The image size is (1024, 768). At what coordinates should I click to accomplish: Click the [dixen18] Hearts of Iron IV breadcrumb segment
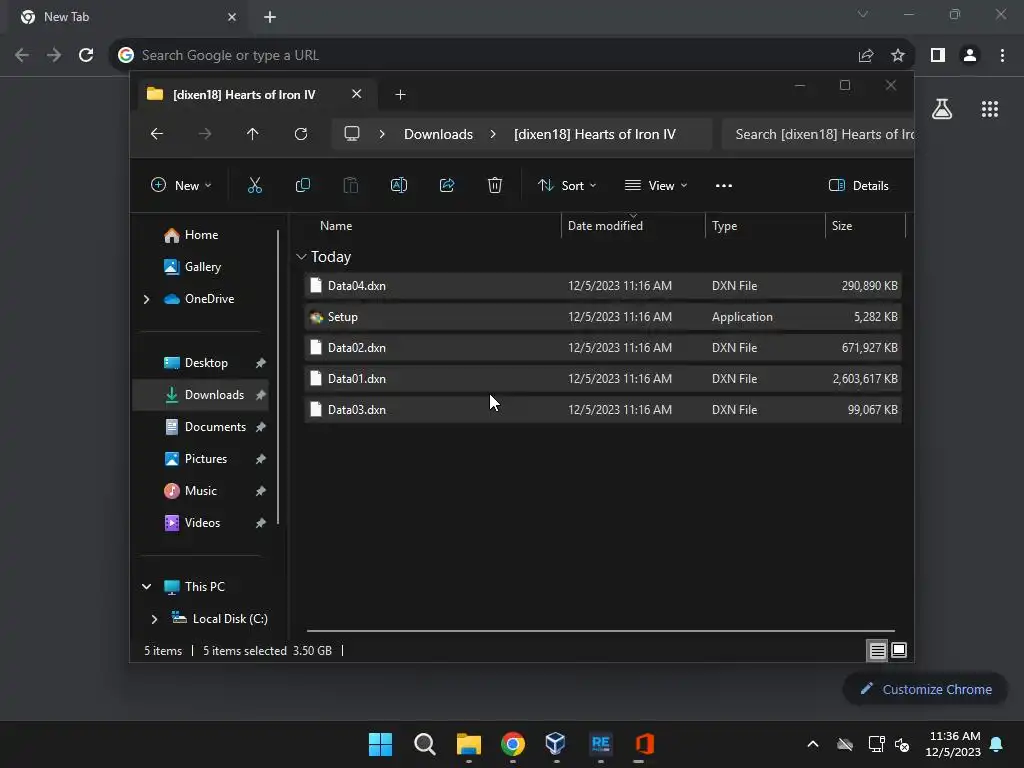coord(594,134)
